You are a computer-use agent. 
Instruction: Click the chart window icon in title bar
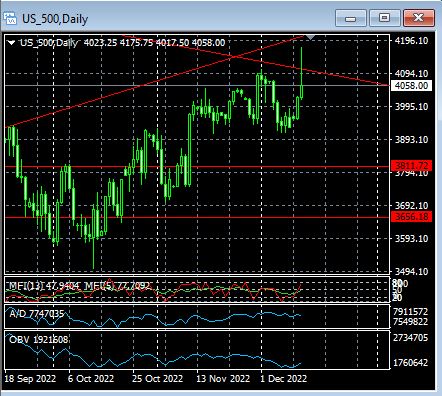point(10,18)
